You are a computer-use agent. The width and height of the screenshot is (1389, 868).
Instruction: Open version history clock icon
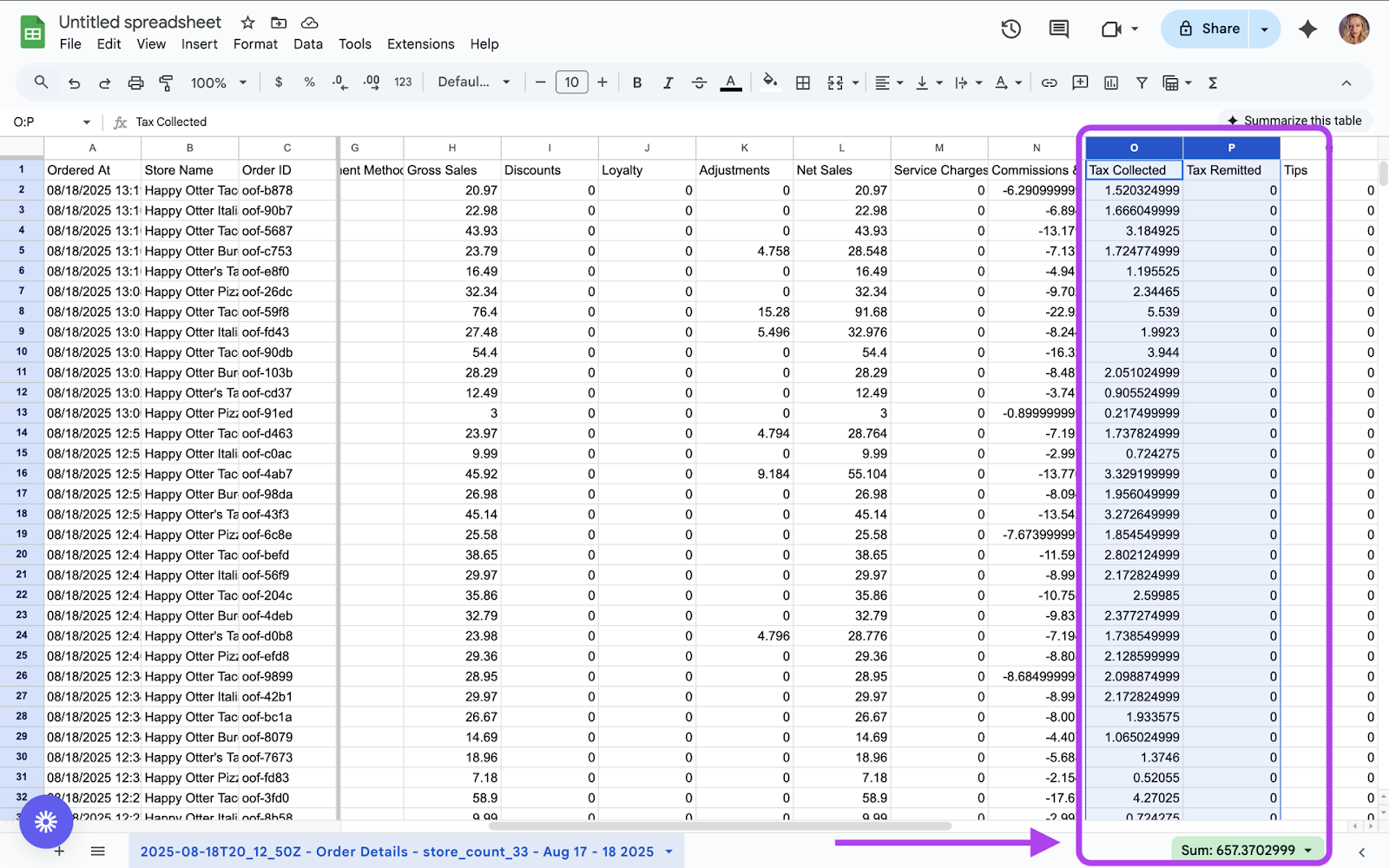coord(1010,29)
